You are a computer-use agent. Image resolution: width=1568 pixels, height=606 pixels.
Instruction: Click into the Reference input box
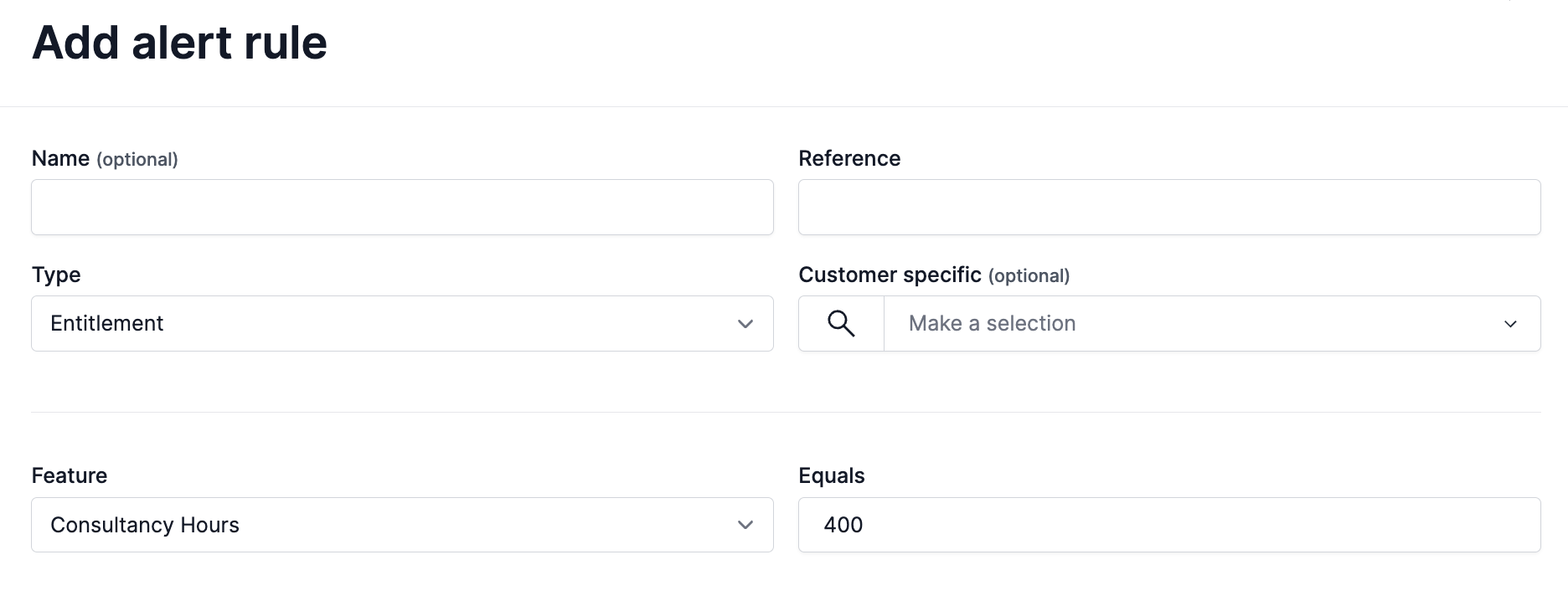pyautogui.click(x=1169, y=207)
